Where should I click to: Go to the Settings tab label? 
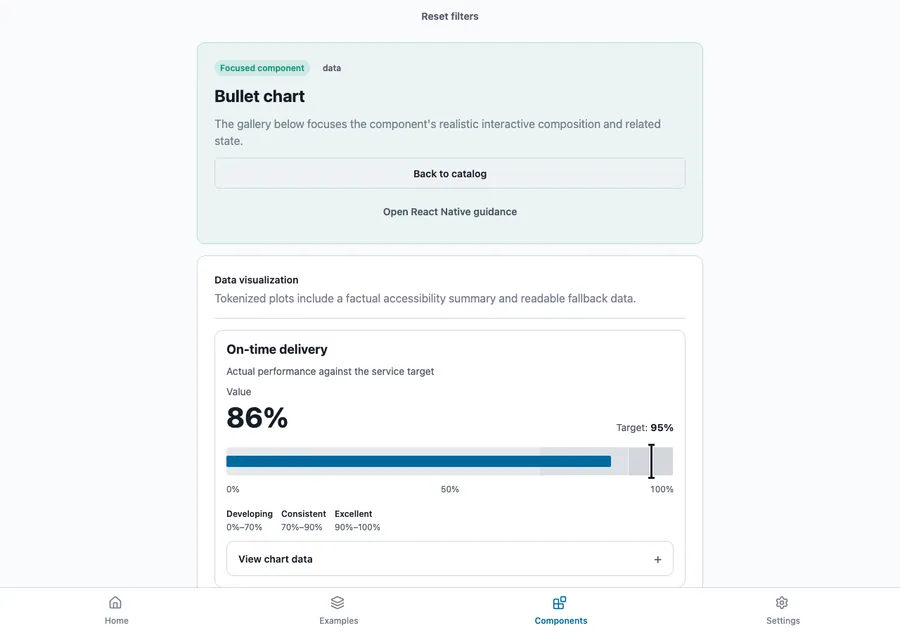pyautogui.click(x=783, y=620)
